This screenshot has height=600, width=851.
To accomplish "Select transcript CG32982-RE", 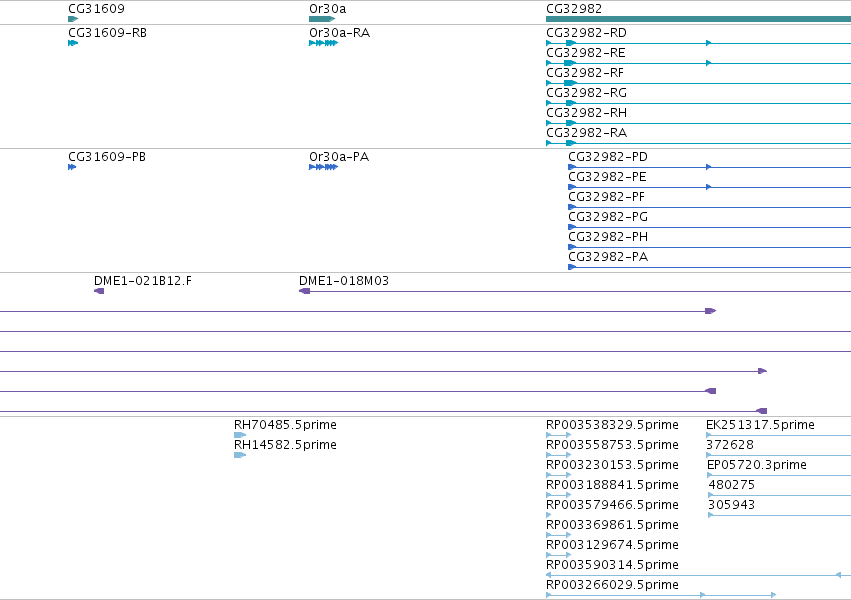I will click(586, 53).
